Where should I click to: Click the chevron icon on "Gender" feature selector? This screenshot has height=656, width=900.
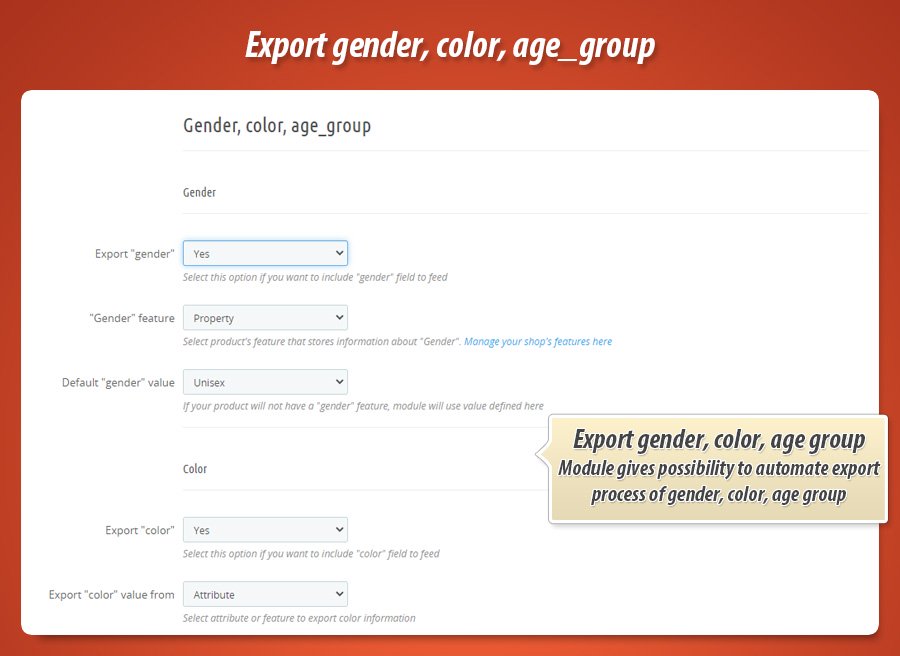(340, 317)
